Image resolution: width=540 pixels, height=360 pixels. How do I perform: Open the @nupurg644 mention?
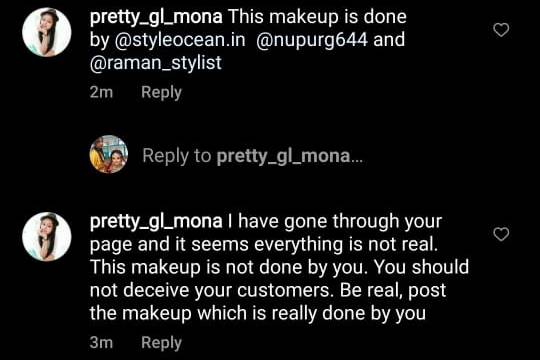pyautogui.click(x=312, y=40)
